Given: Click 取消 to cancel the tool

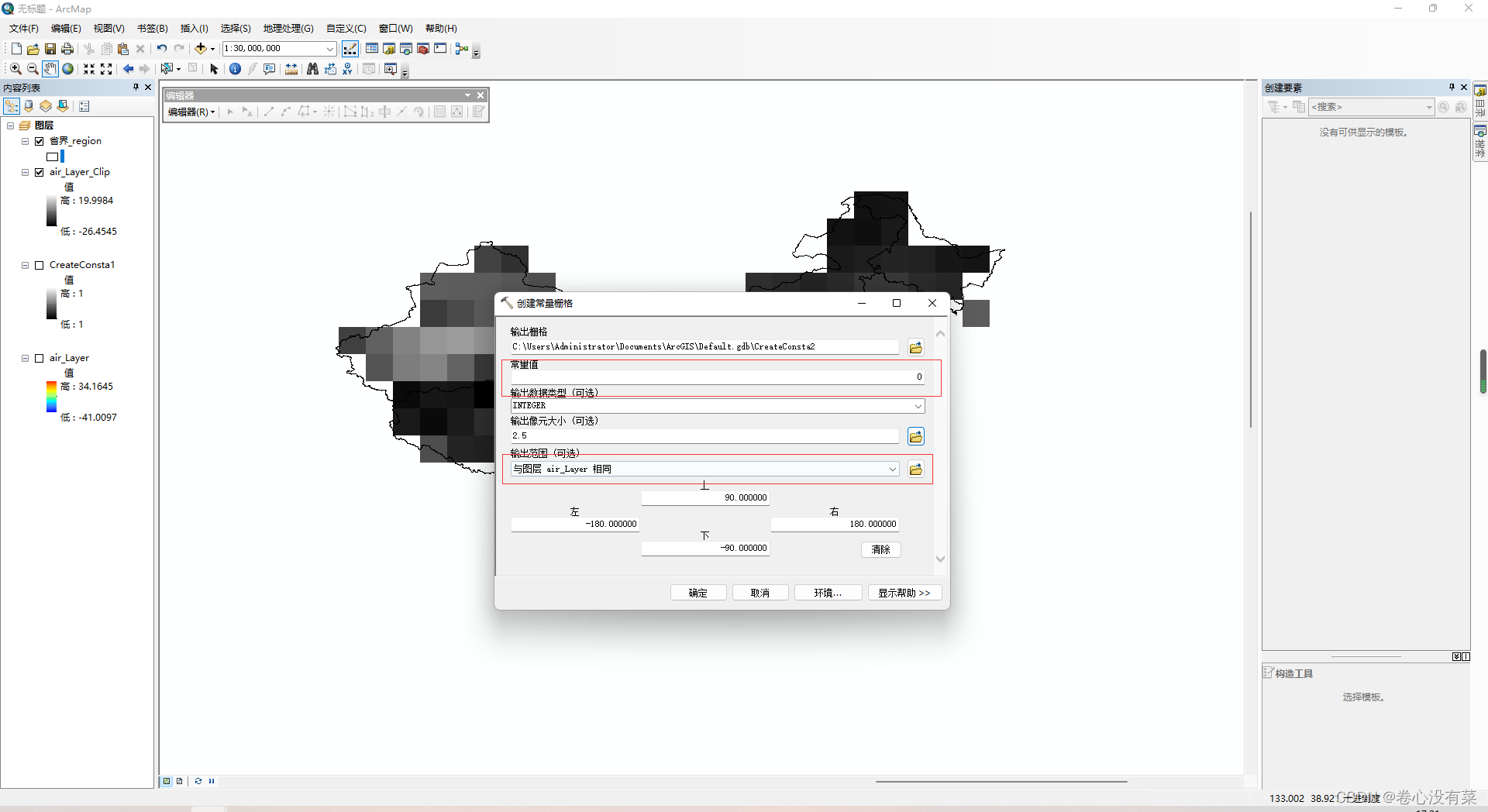Looking at the screenshot, I should (x=760, y=593).
